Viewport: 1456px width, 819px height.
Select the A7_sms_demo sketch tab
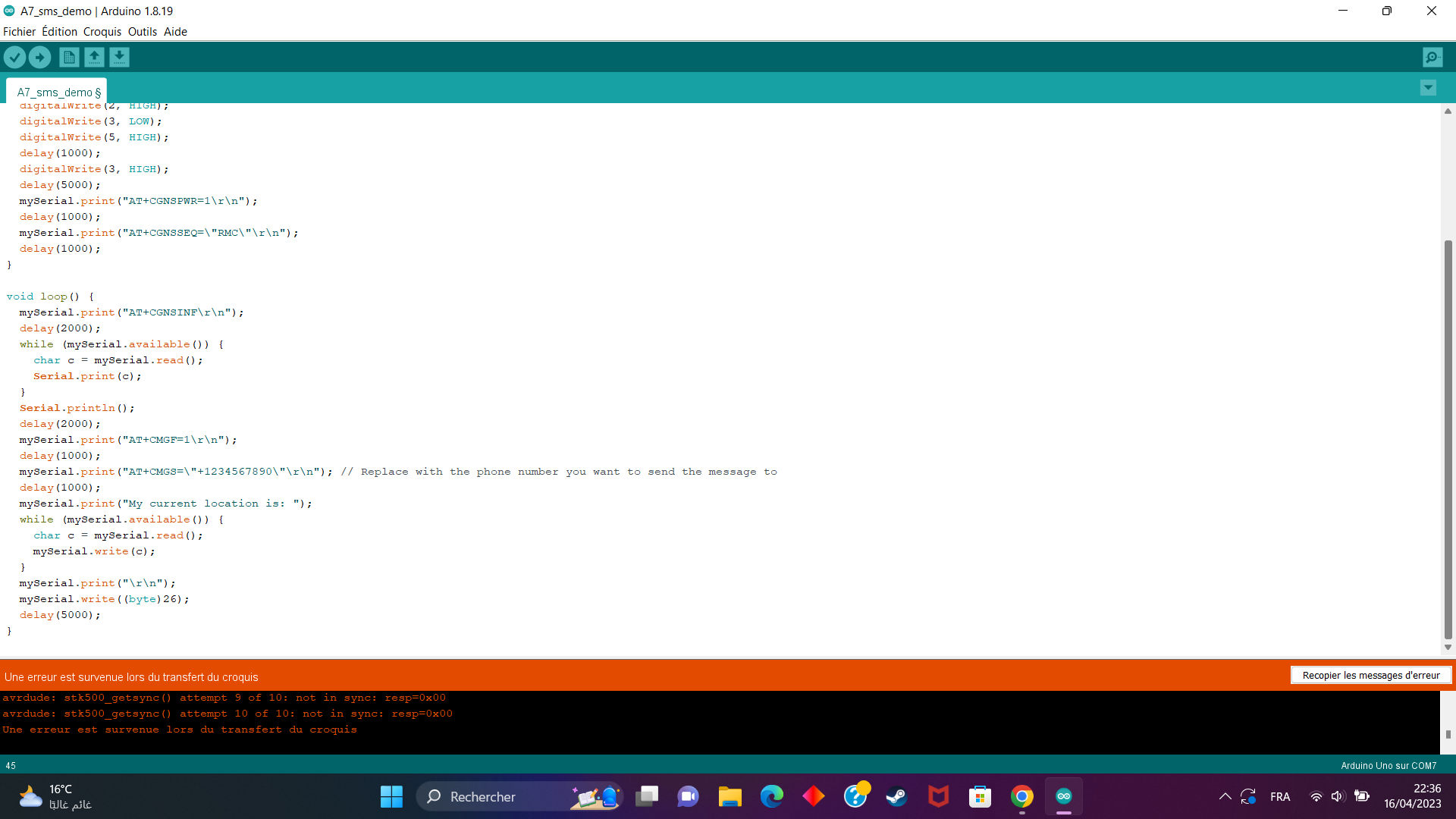(58, 92)
